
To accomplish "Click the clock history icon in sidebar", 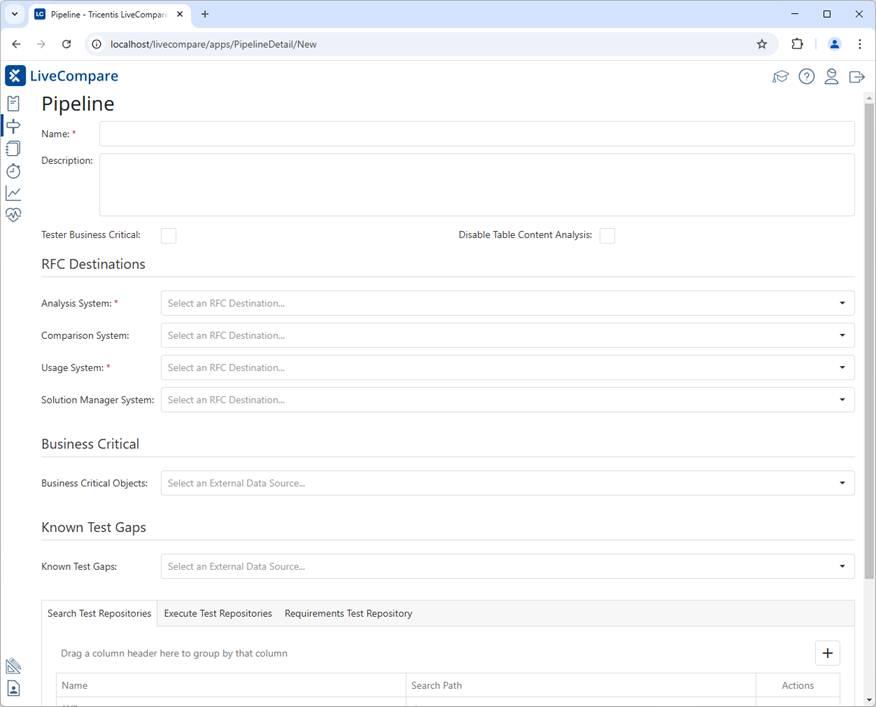I will [13, 171].
